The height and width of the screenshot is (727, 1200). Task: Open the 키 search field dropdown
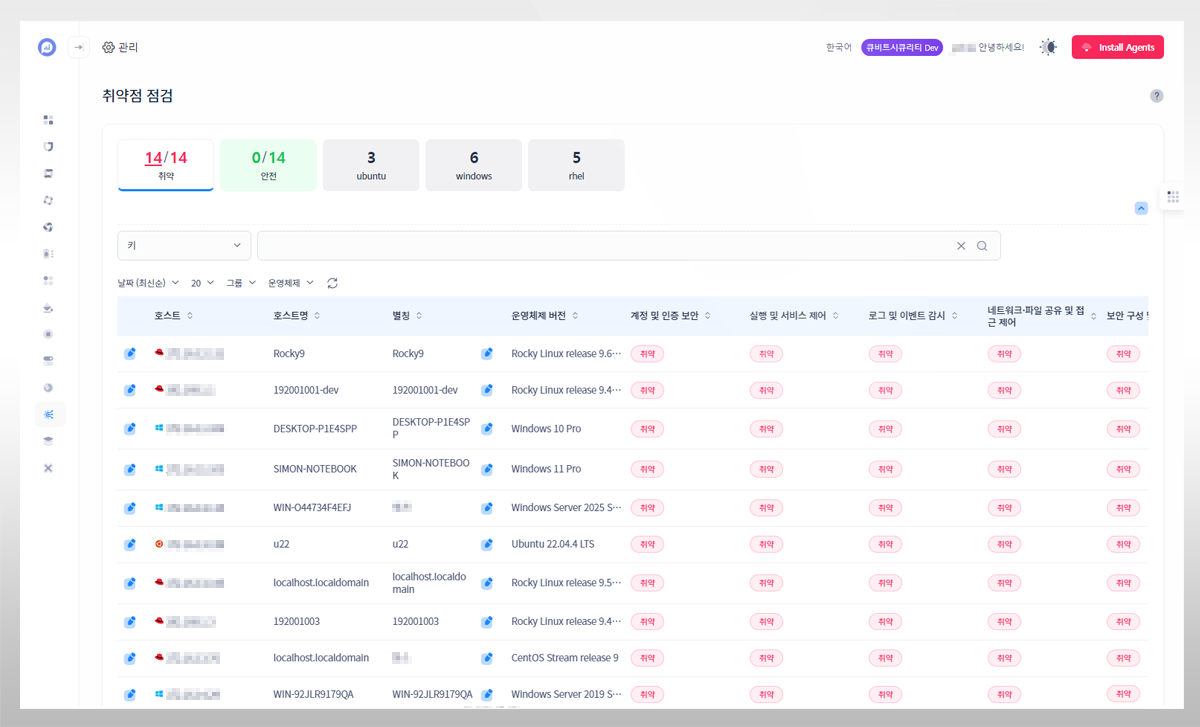point(184,246)
